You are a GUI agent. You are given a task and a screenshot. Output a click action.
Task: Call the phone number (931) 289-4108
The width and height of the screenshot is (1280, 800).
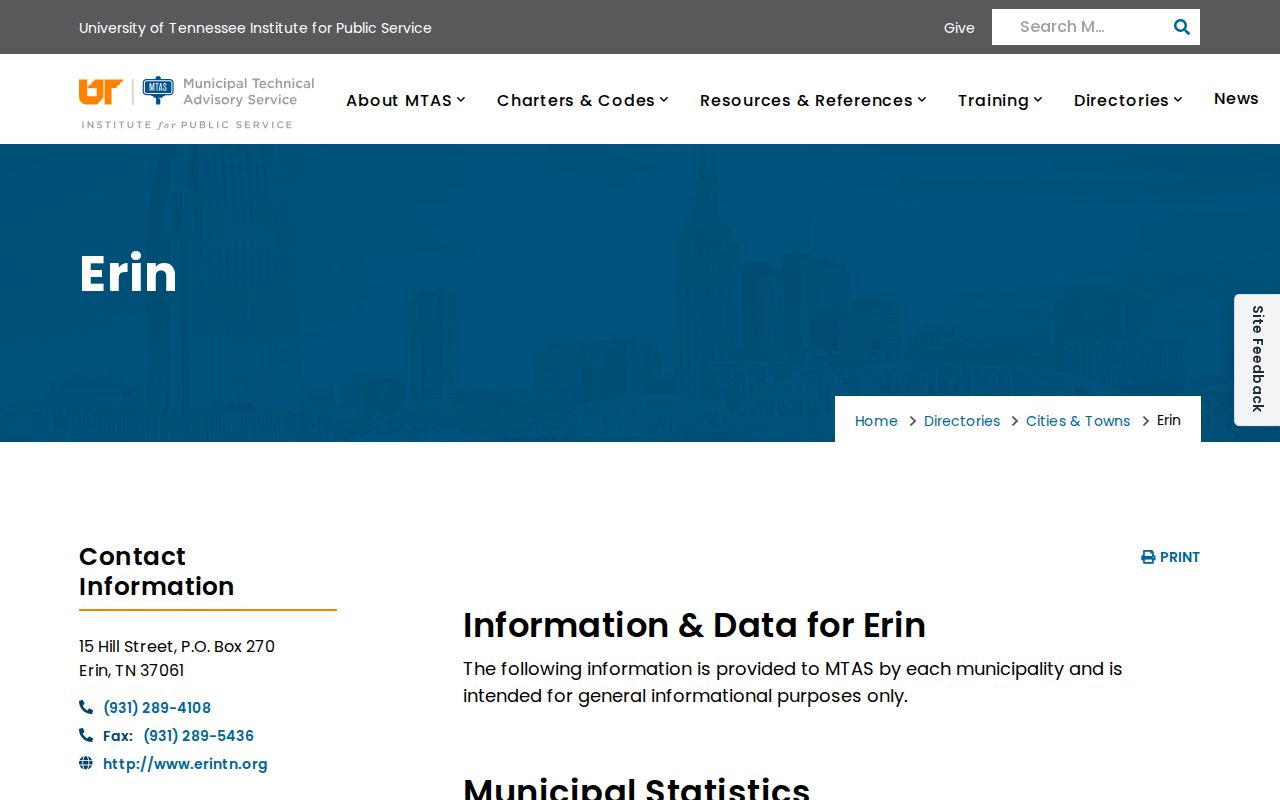pos(157,708)
